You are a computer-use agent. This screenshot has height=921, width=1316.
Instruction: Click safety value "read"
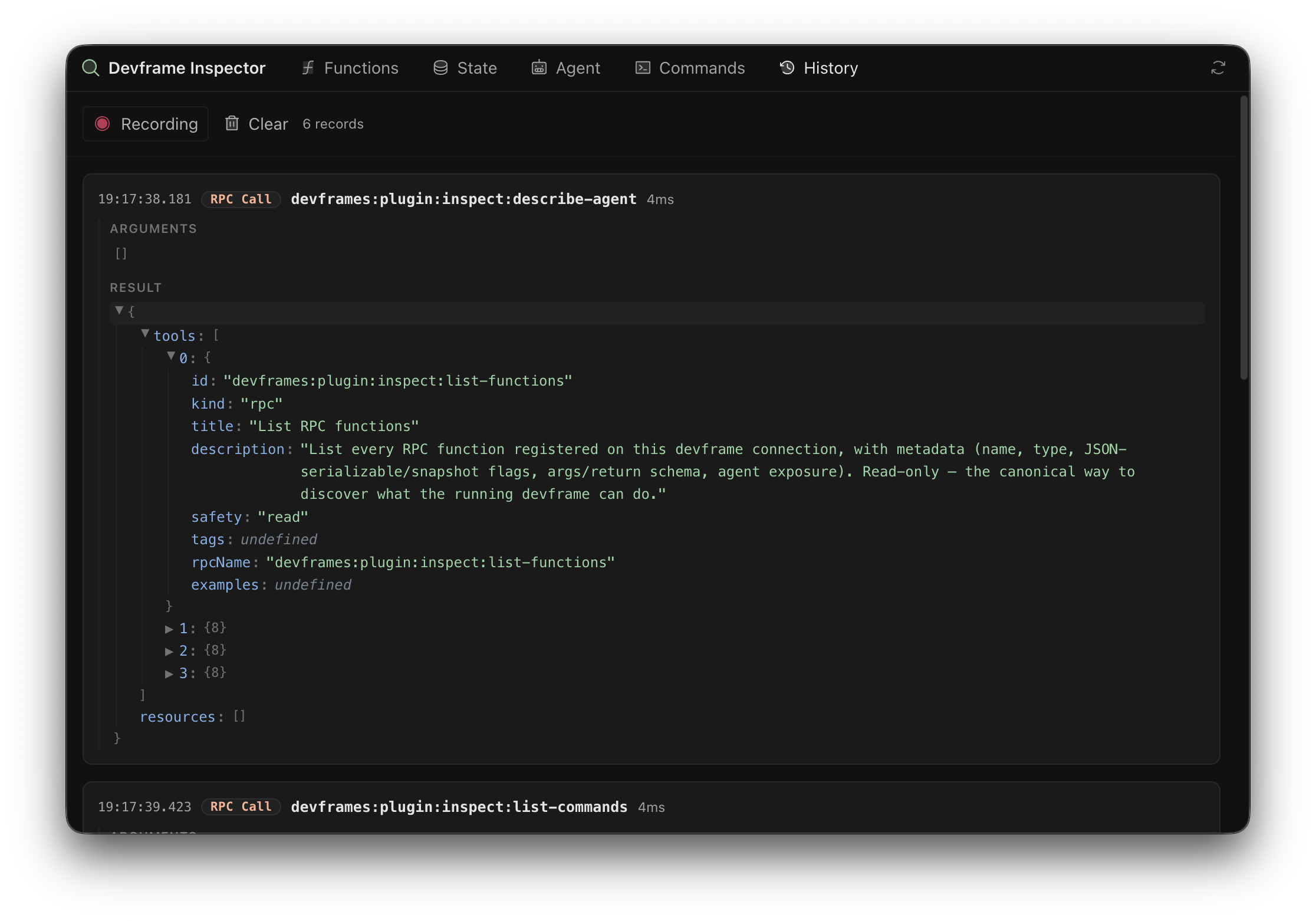(283, 517)
